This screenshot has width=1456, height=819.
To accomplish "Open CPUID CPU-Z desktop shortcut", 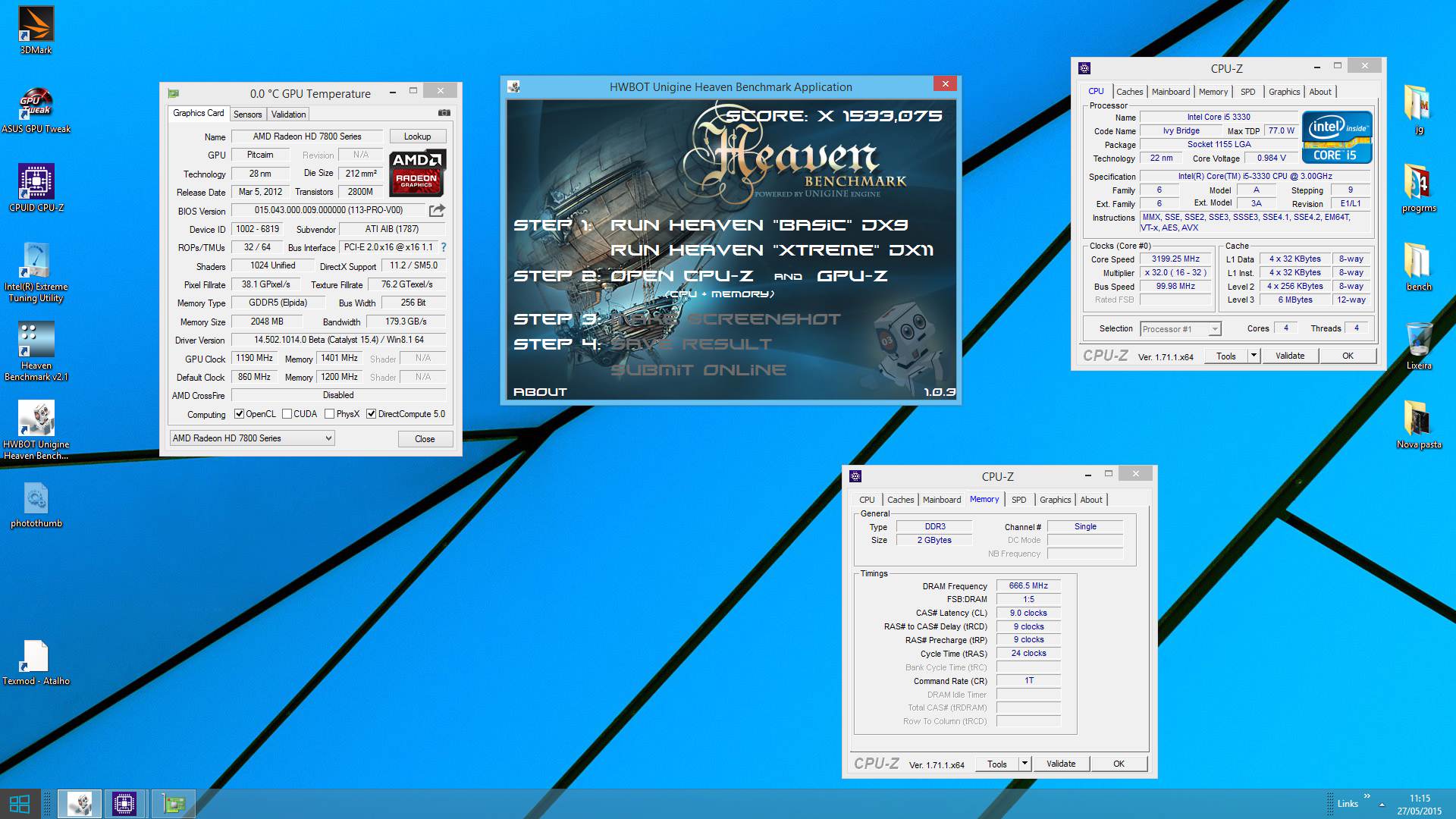I will pos(36,188).
